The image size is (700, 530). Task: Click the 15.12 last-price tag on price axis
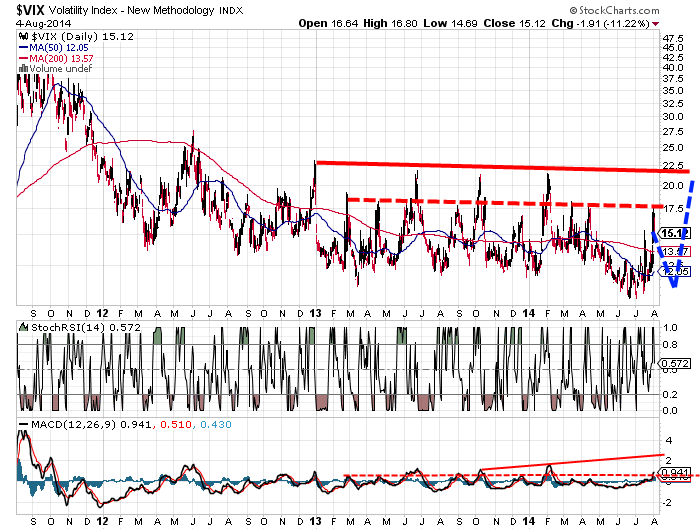(x=674, y=233)
